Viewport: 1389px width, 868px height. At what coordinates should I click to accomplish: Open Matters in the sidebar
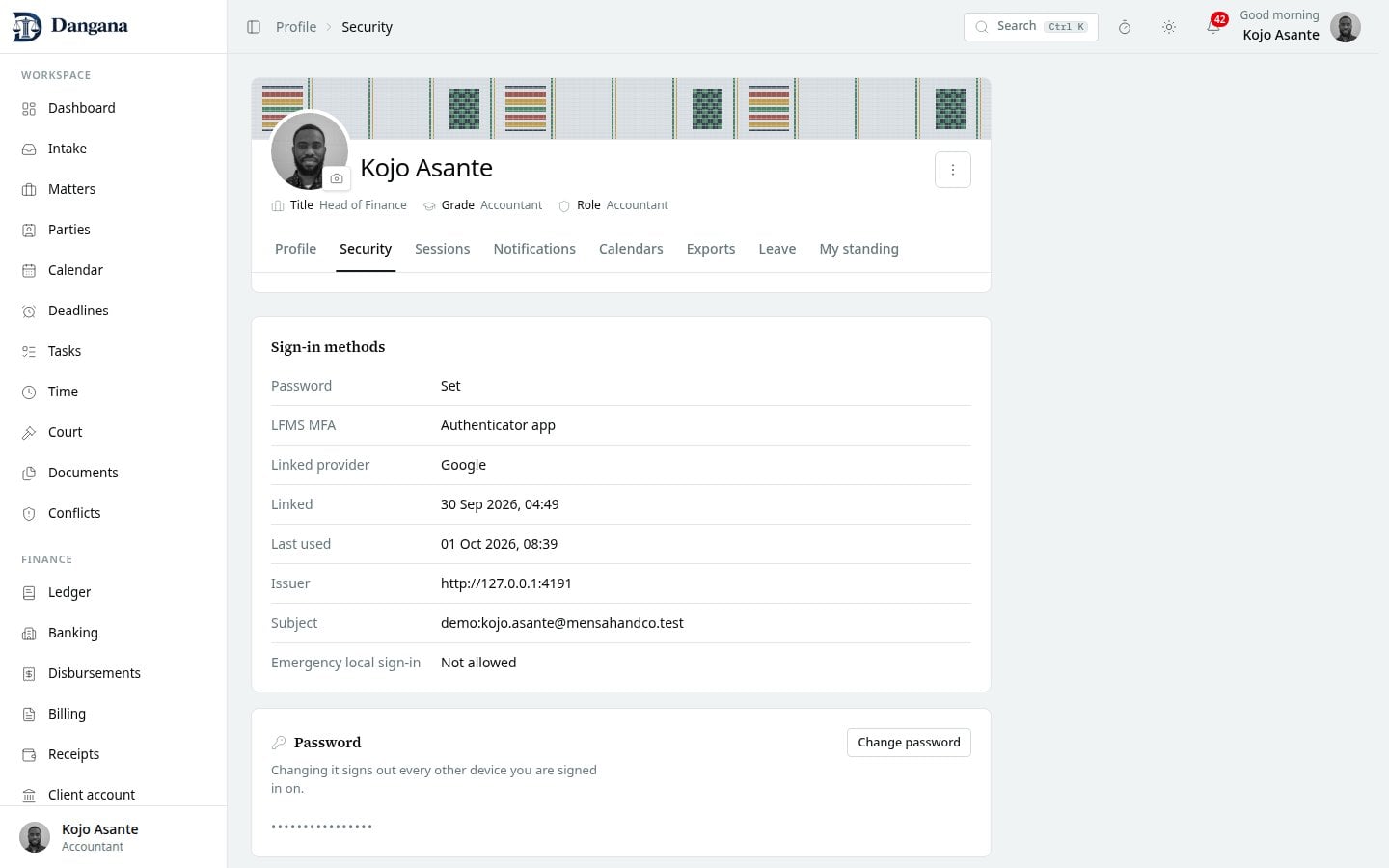[113, 189]
